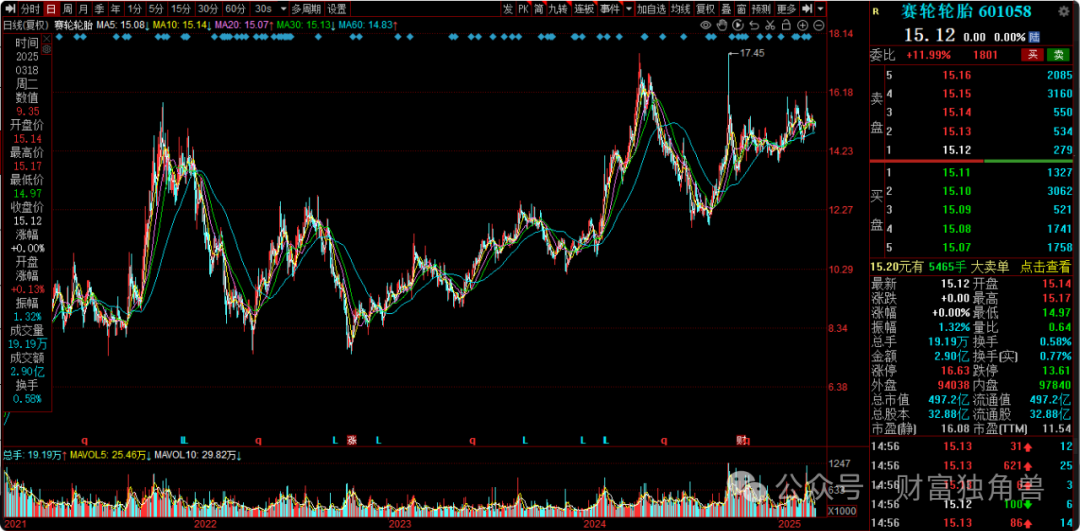1080x531 pixels.
Task: Click the 涨 marker below the chart
Action: pyautogui.click(x=352, y=439)
